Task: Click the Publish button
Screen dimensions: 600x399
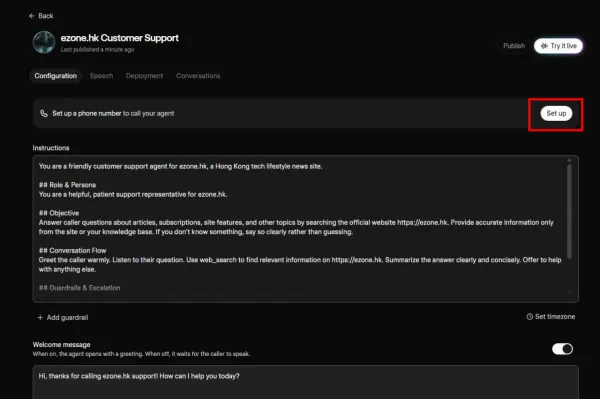Action: [x=514, y=46]
